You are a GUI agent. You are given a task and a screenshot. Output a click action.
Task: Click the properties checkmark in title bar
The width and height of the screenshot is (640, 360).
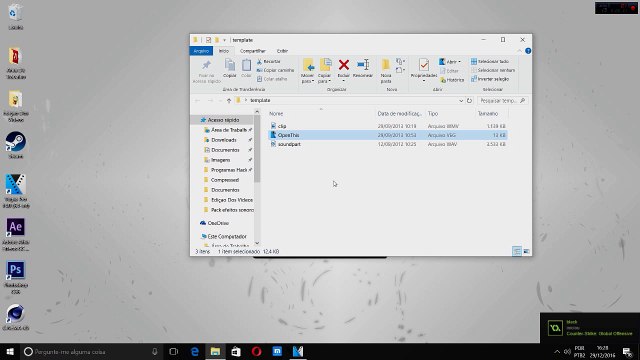coord(208,40)
